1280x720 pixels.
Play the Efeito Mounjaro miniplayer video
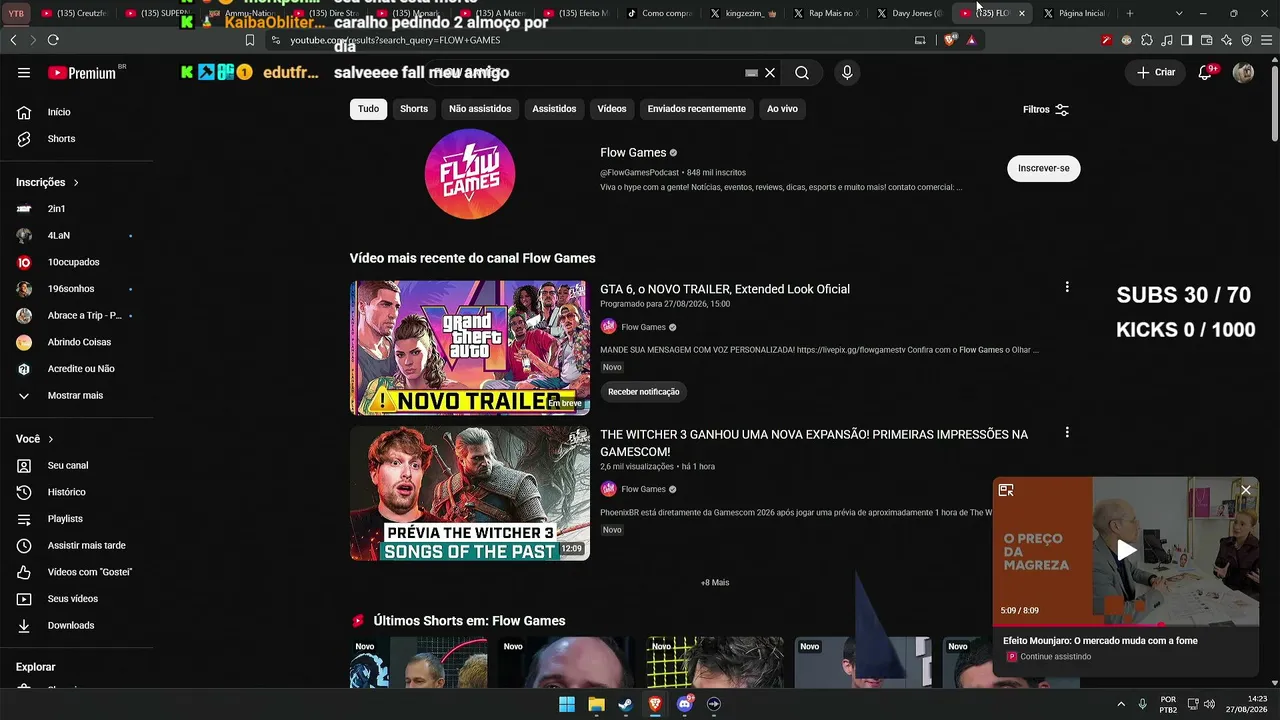tap(1127, 550)
